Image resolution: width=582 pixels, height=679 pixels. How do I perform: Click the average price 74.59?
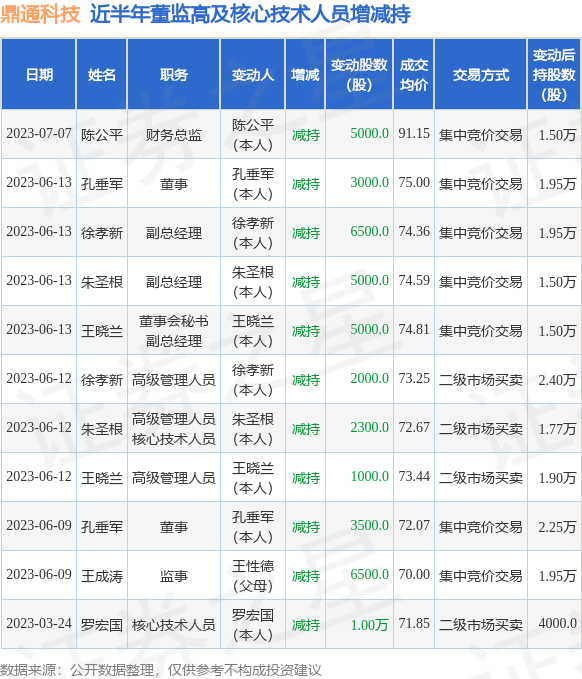[x=414, y=280]
